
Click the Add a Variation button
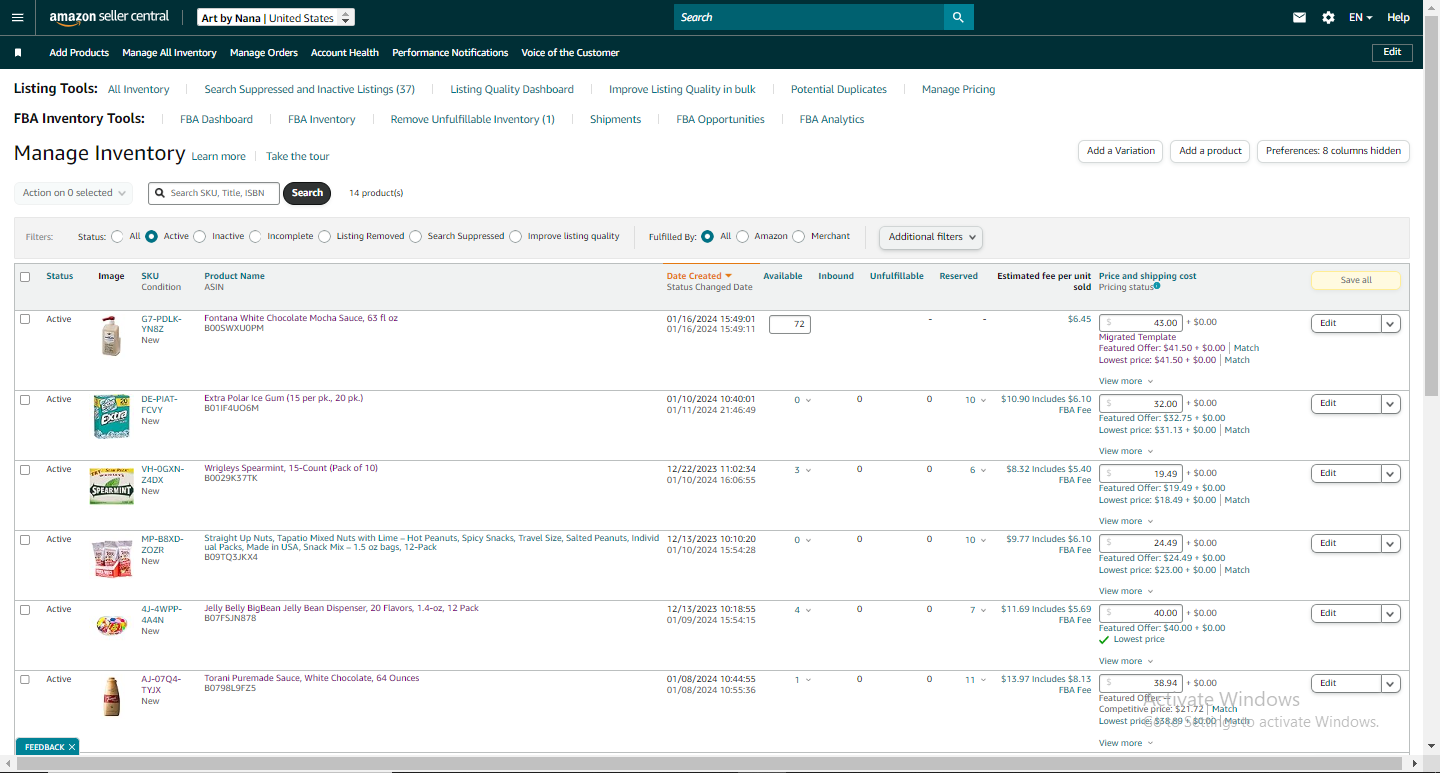[x=1121, y=151]
